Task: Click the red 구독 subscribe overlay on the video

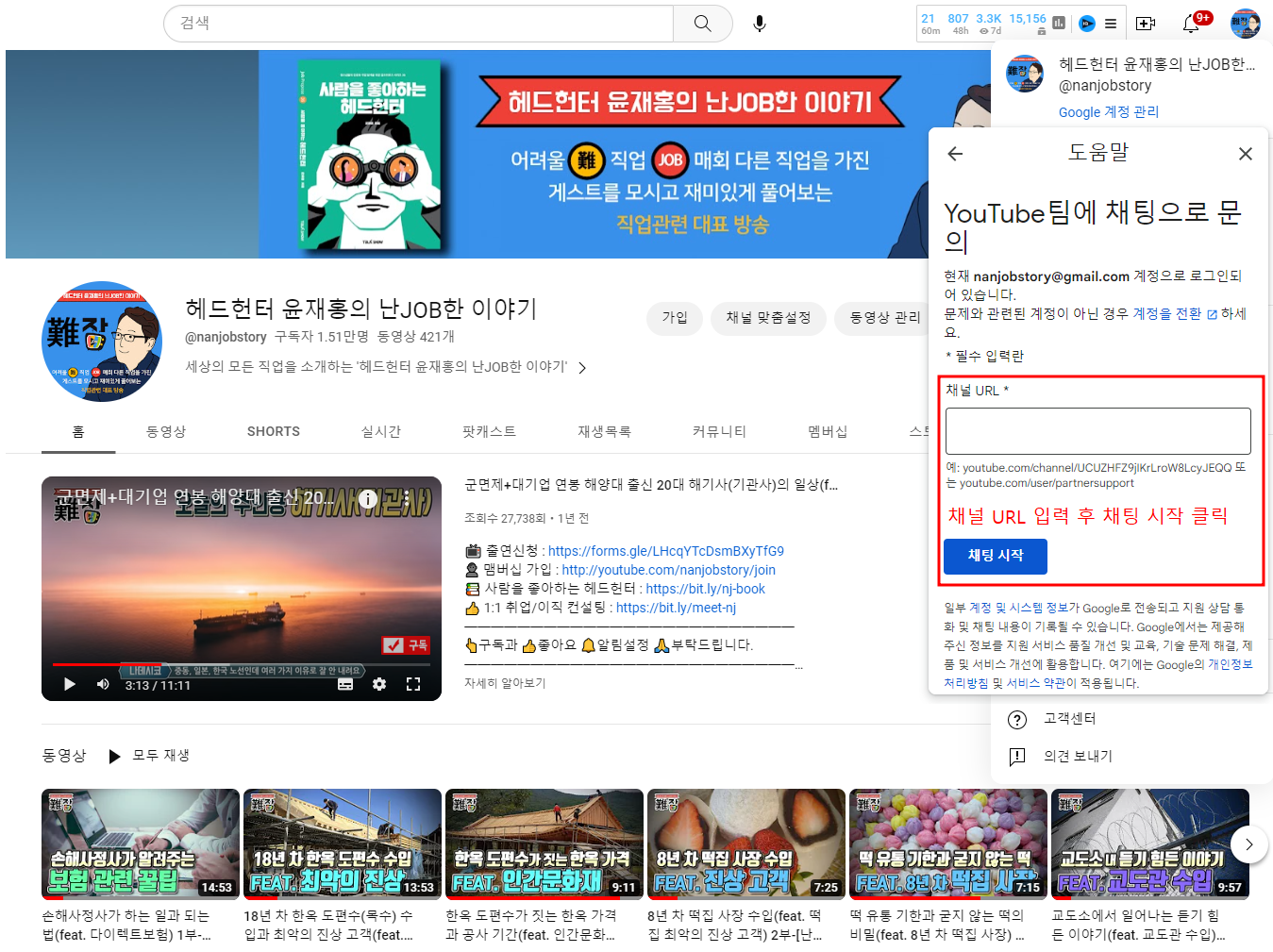Action: point(406,645)
